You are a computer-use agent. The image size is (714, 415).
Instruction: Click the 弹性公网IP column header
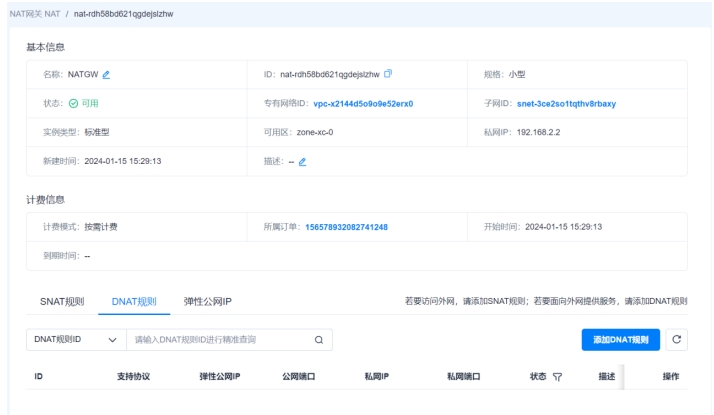219,377
